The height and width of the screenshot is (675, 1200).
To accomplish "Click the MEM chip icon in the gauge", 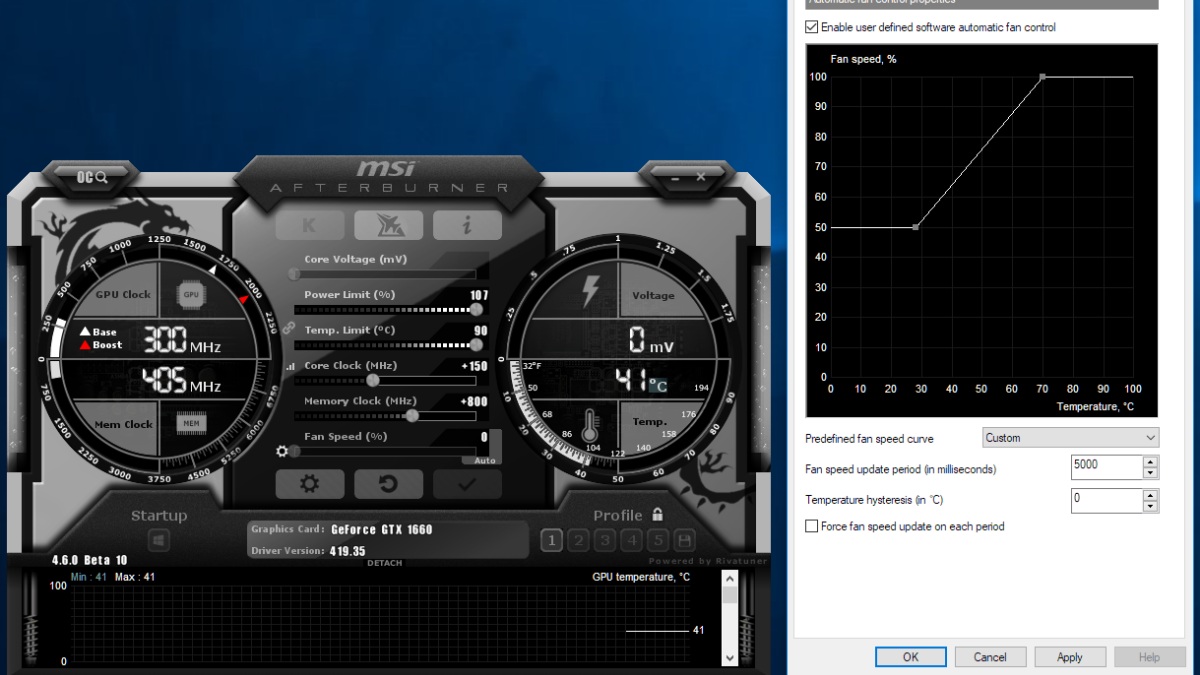I will 191,424.
